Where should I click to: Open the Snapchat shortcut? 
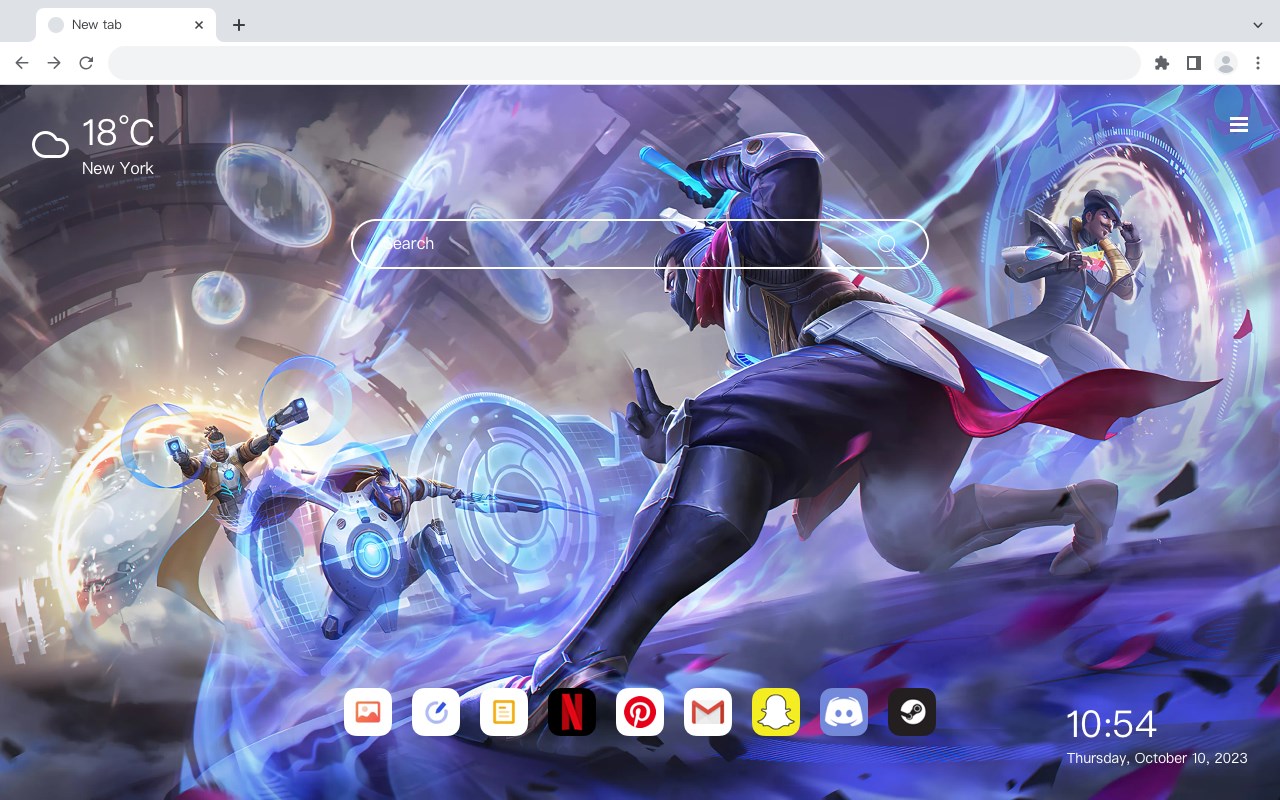click(776, 712)
